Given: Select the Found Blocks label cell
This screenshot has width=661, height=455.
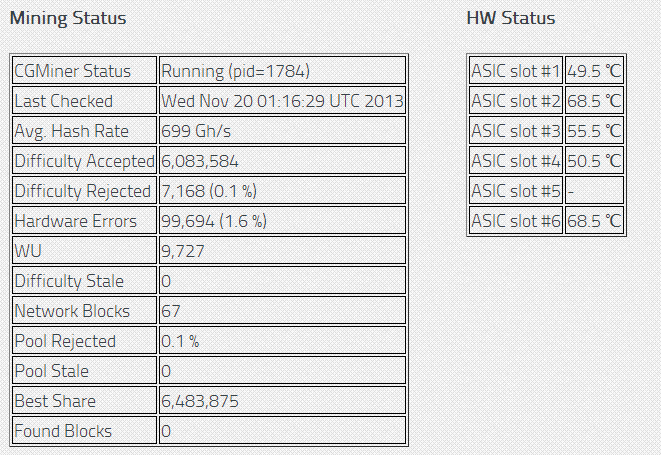Looking at the screenshot, I should 84,430.
